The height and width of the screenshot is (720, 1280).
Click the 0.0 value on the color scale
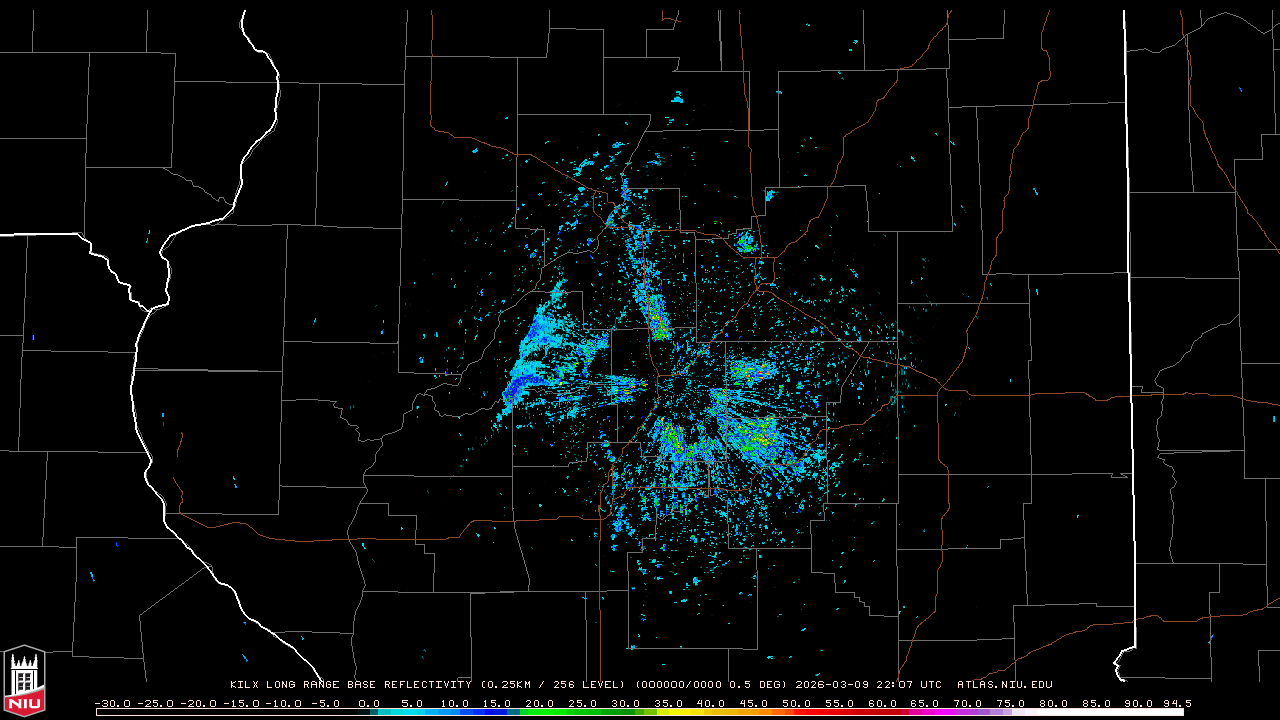coord(369,703)
